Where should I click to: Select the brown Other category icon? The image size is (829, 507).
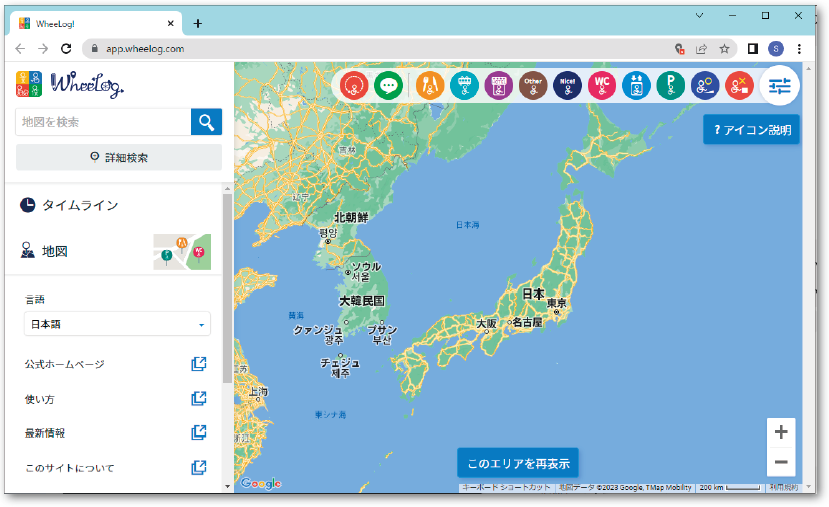point(533,85)
